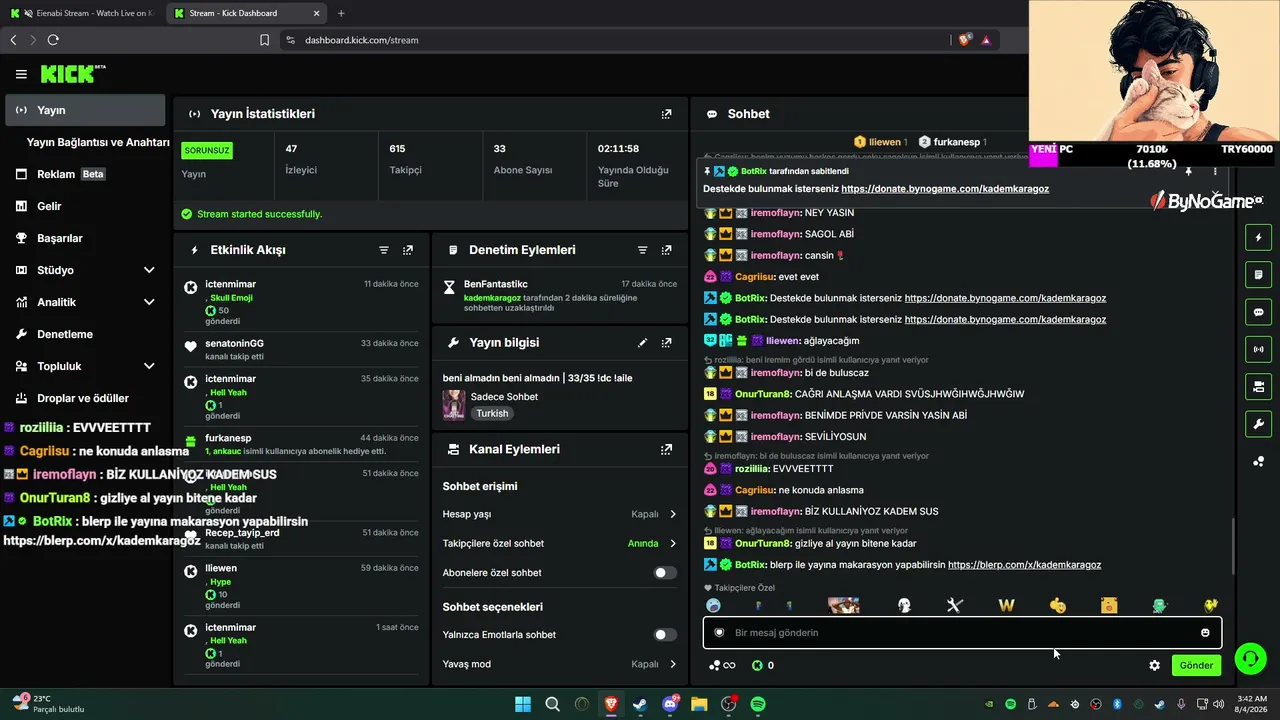The image size is (1280, 720).
Task: Pop out the Kanal Eylemleri panel
Action: tap(666, 450)
